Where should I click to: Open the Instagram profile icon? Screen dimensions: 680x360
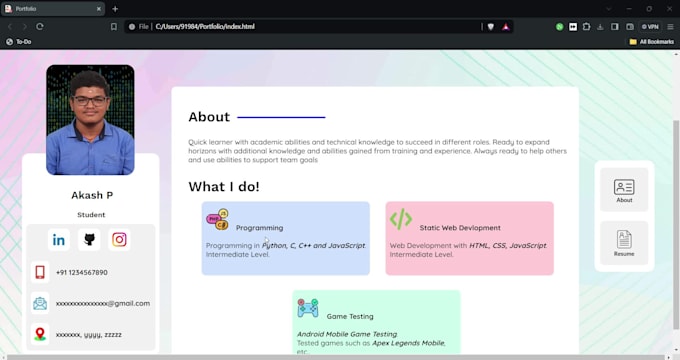119,239
